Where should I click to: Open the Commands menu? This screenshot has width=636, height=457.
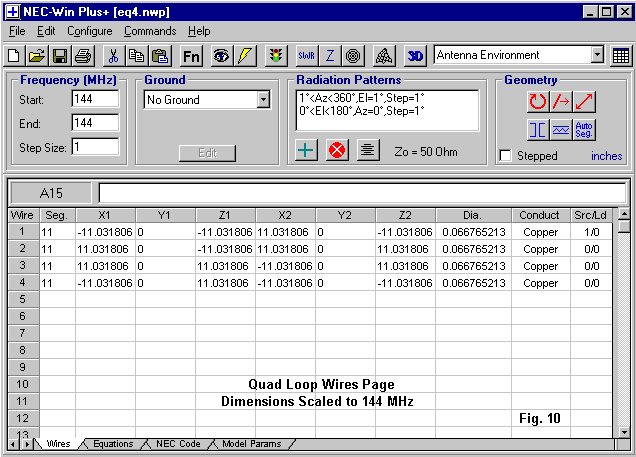[150, 31]
